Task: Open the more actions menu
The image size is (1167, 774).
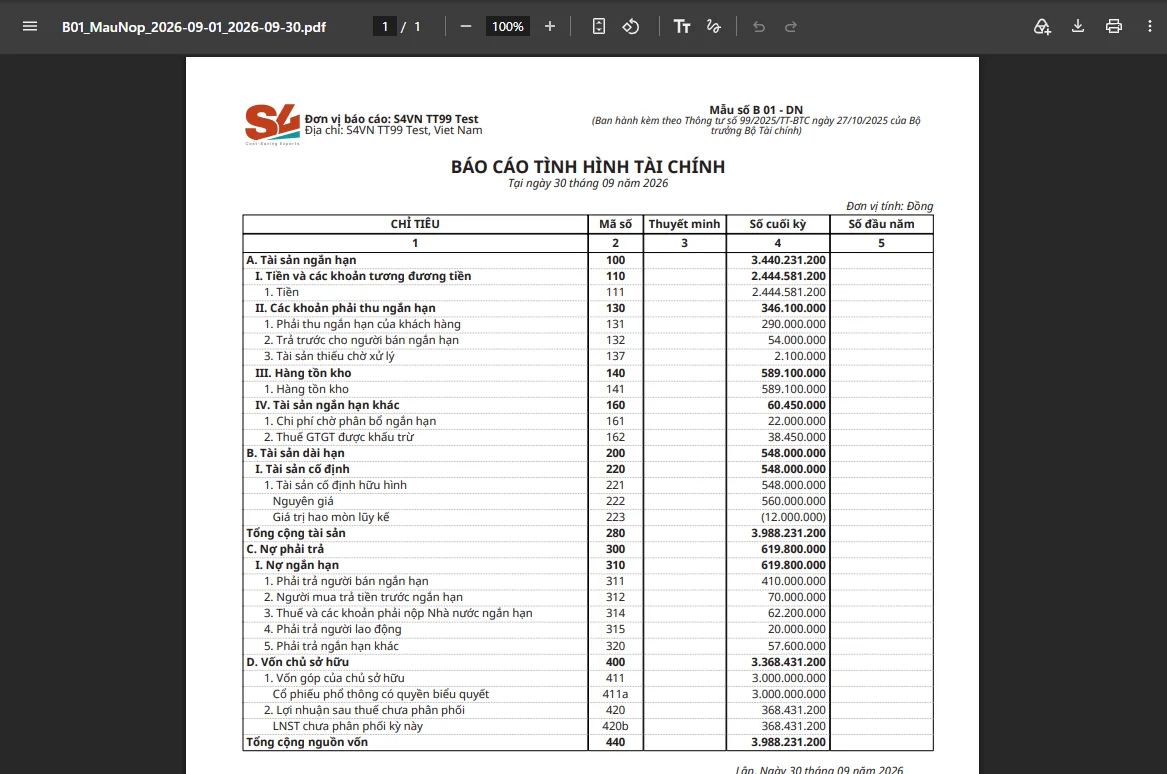Action: [1150, 27]
